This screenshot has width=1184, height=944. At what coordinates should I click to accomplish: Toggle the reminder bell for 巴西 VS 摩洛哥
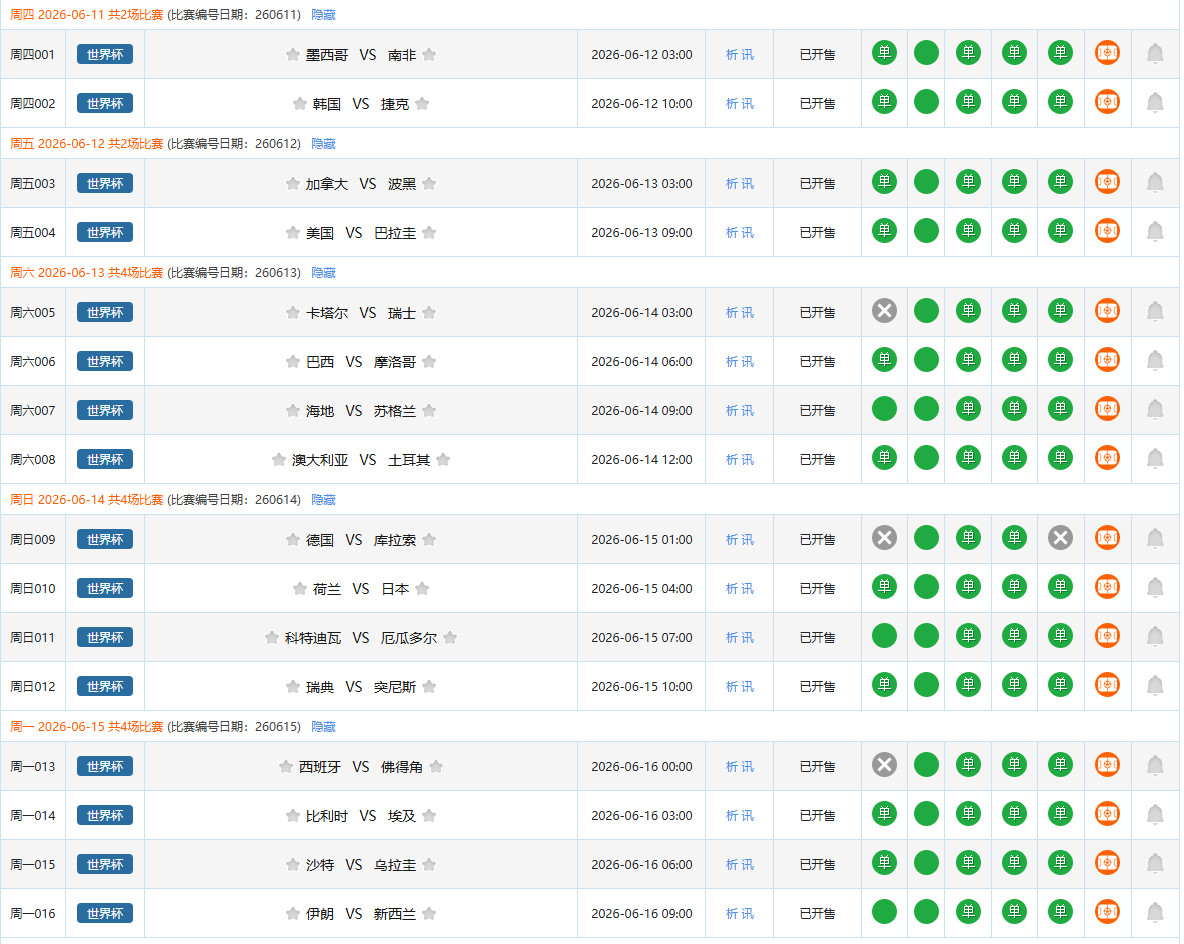(x=1155, y=361)
